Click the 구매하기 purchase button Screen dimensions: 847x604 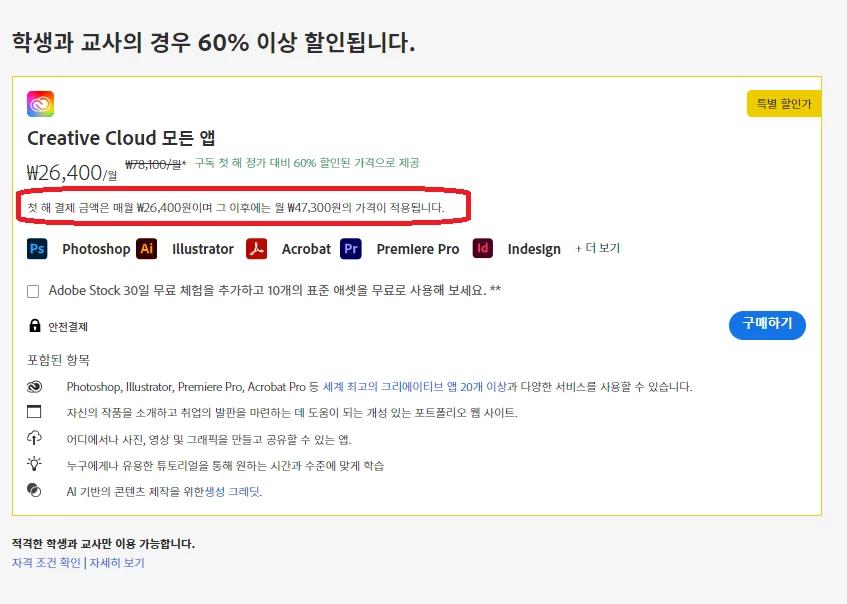coord(767,325)
